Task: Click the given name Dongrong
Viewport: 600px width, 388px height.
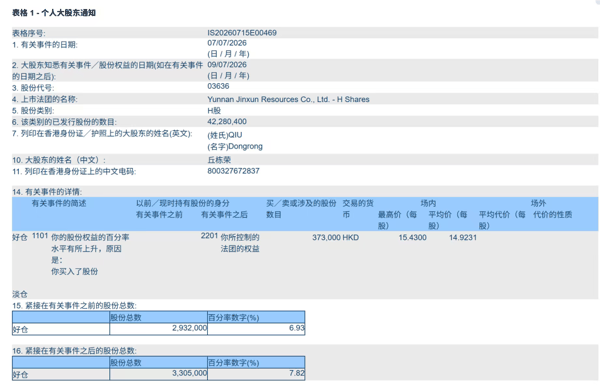Action: click(x=235, y=147)
